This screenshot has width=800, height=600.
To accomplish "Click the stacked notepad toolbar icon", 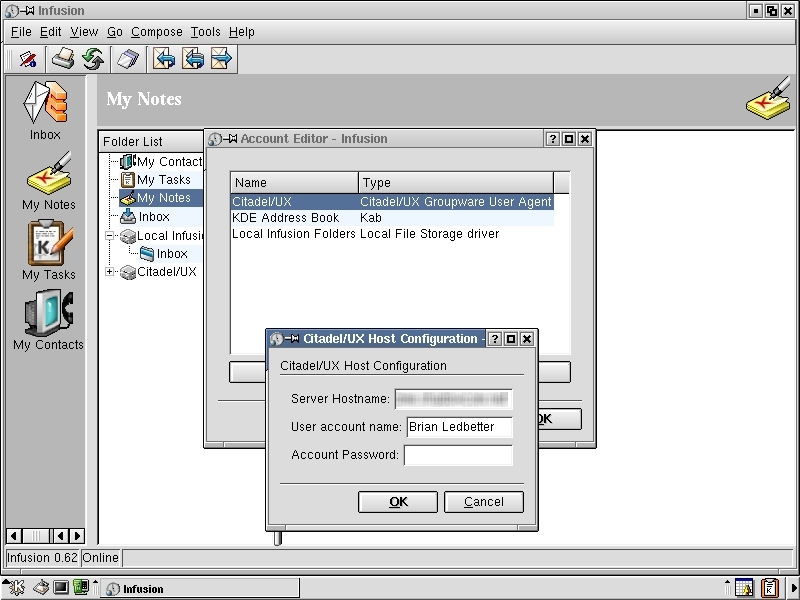I will click(128, 59).
